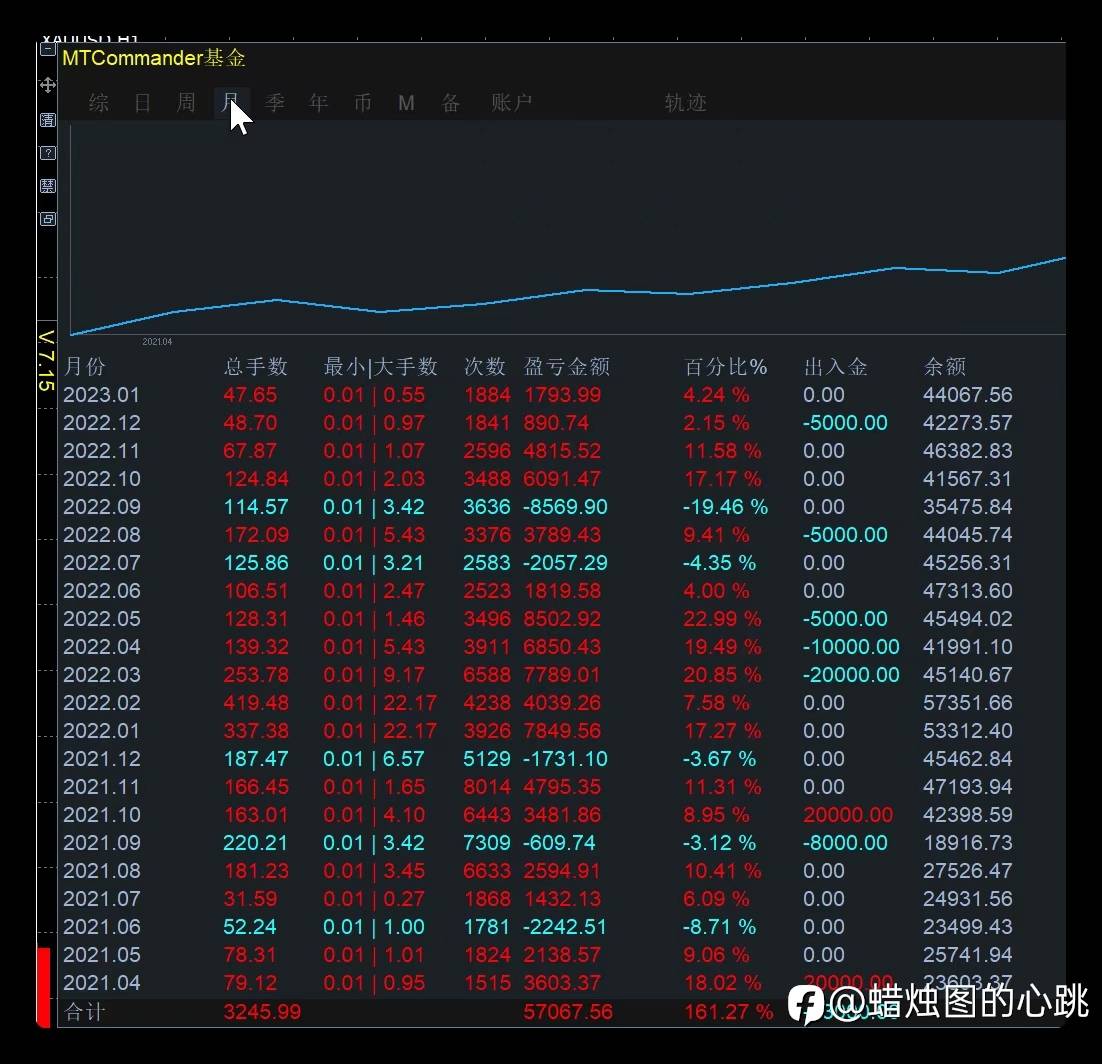Image resolution: width=1102 pixels, height=1064 pixels.
Task: Click the 清 clear icon in the sidebar
Action: click(x=47, y=119)
